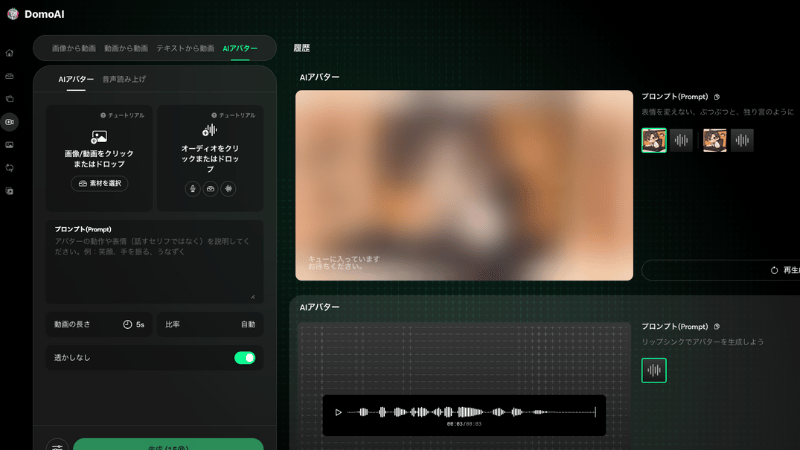Click inside the プロンプト text field
The height and width of the screenshot is (450, 800).
[x=154, y=270]
